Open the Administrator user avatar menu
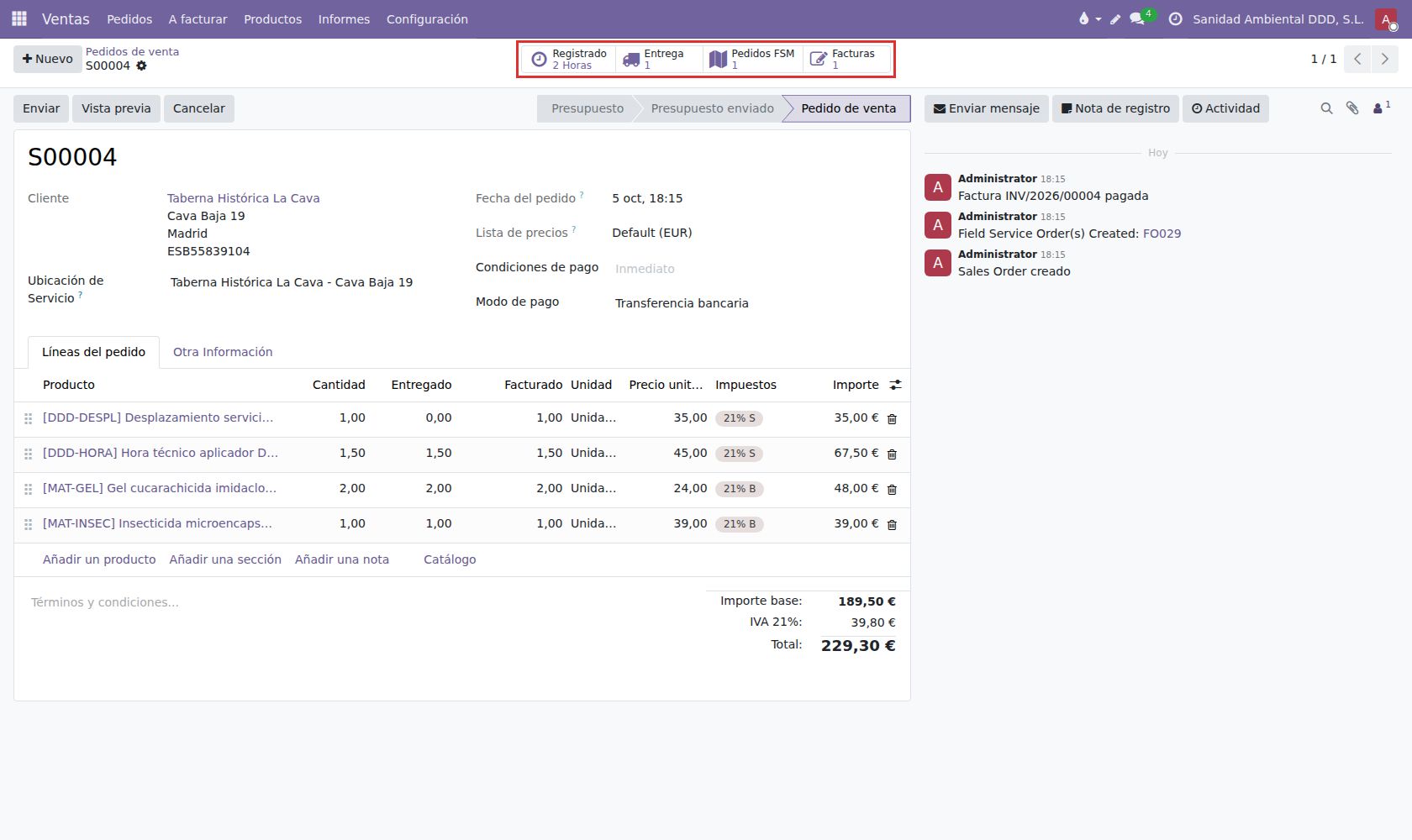This screenshot has height=840, width=1412. 1385,18
